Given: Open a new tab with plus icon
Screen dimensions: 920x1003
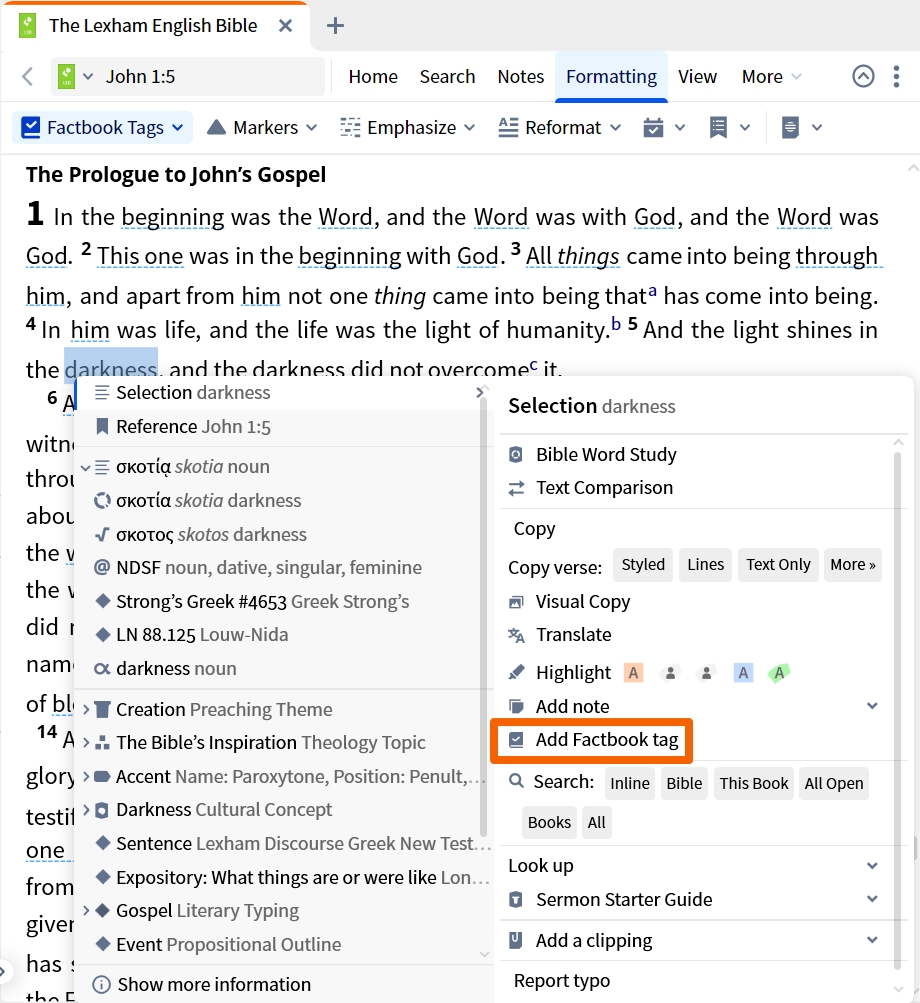Looking at the screenshot, I should 335,26.
